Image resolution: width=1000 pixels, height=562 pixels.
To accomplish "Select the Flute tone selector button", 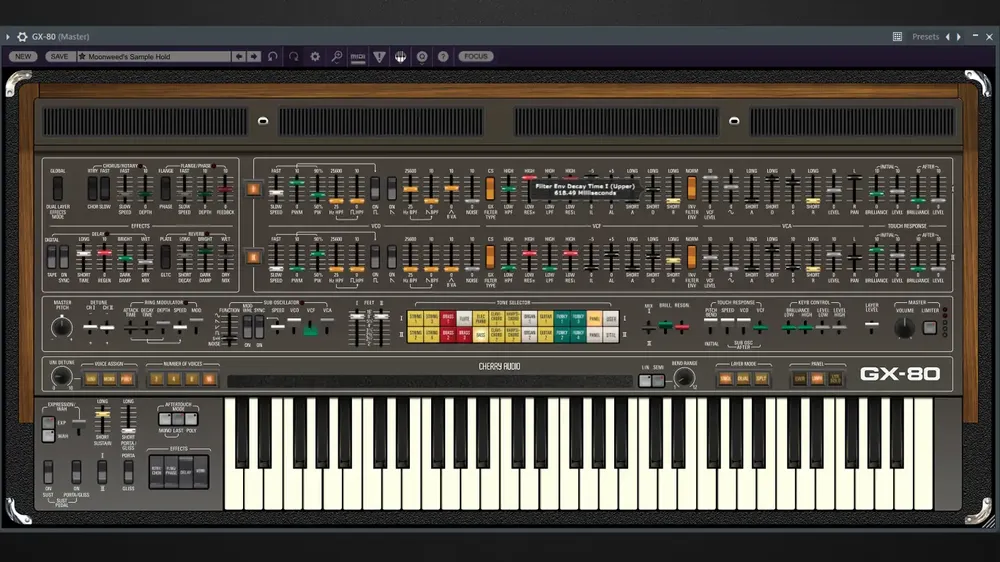I will (x=464, y=318).
